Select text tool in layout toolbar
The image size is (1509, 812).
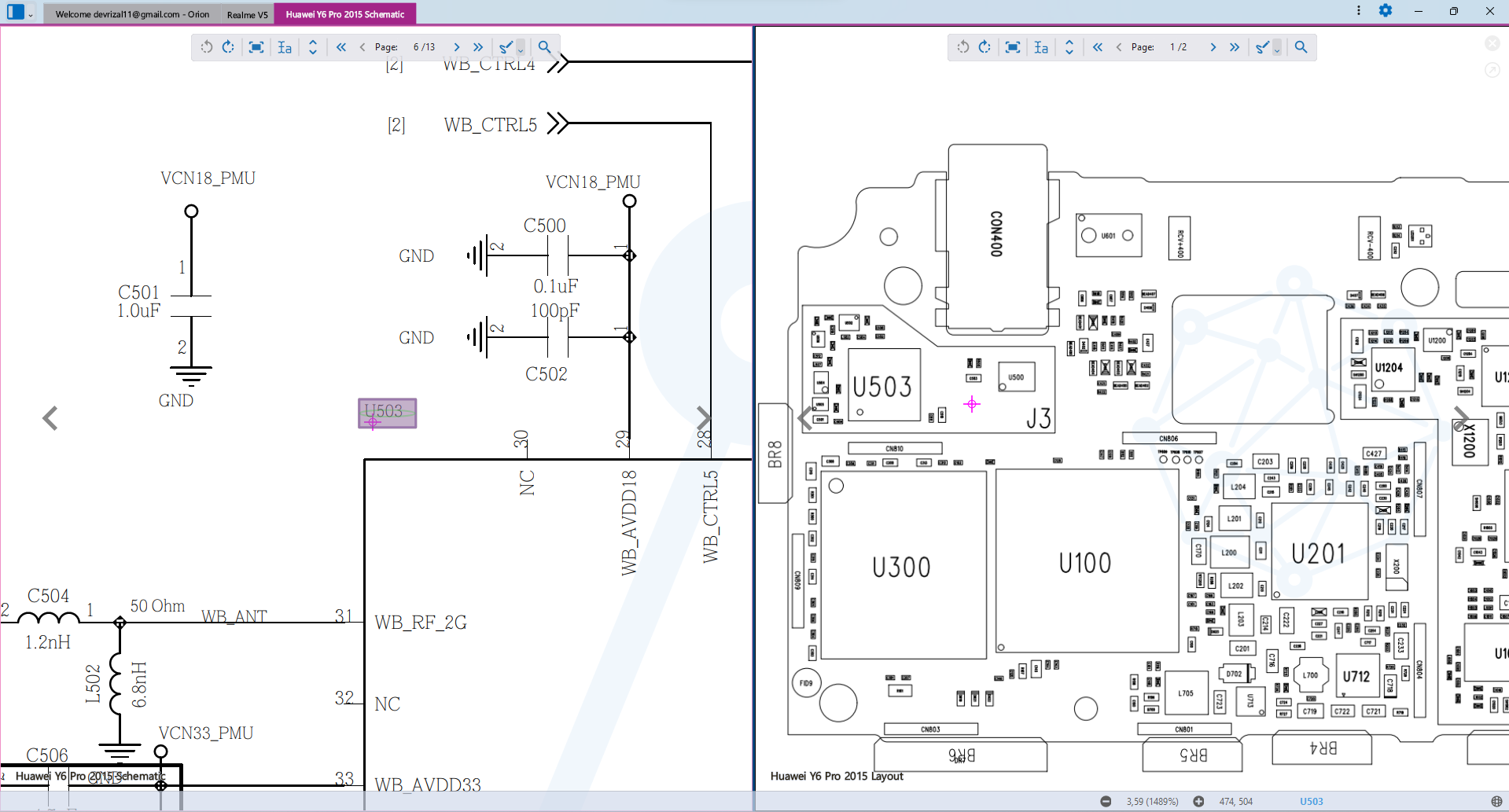click(x=1041, y=47)
